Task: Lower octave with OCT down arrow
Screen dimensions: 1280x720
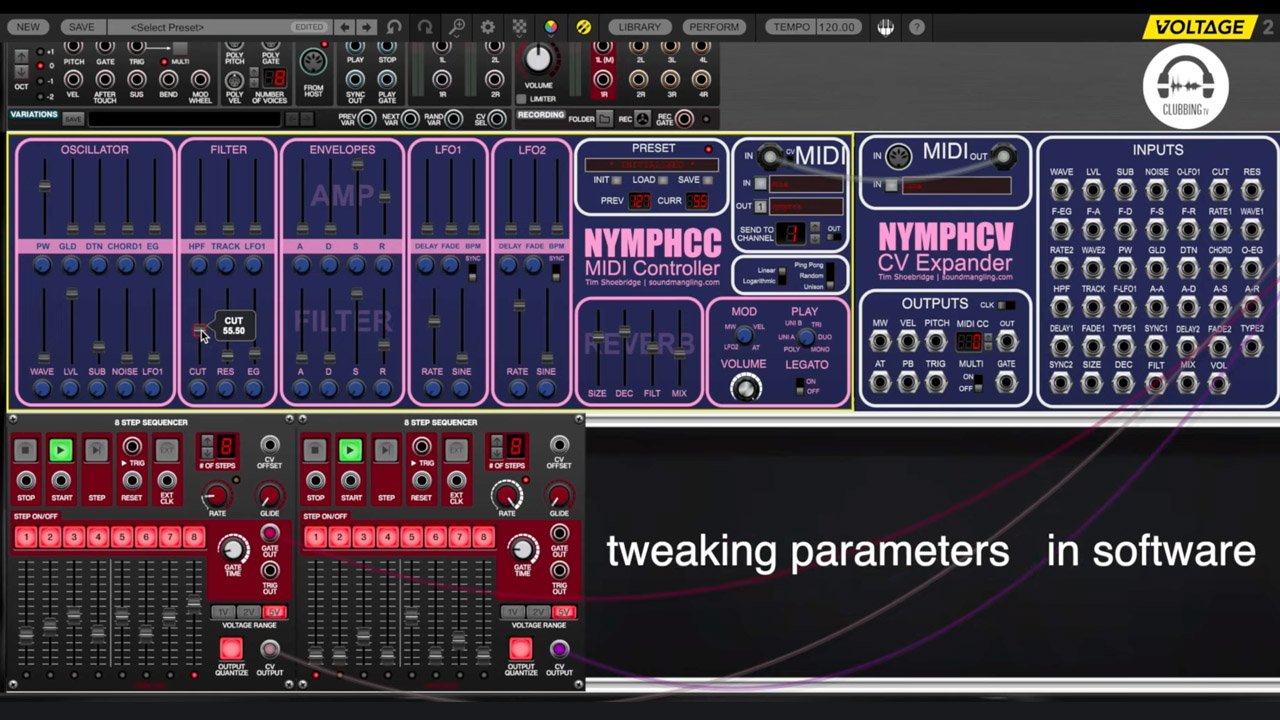Action: 21,71
